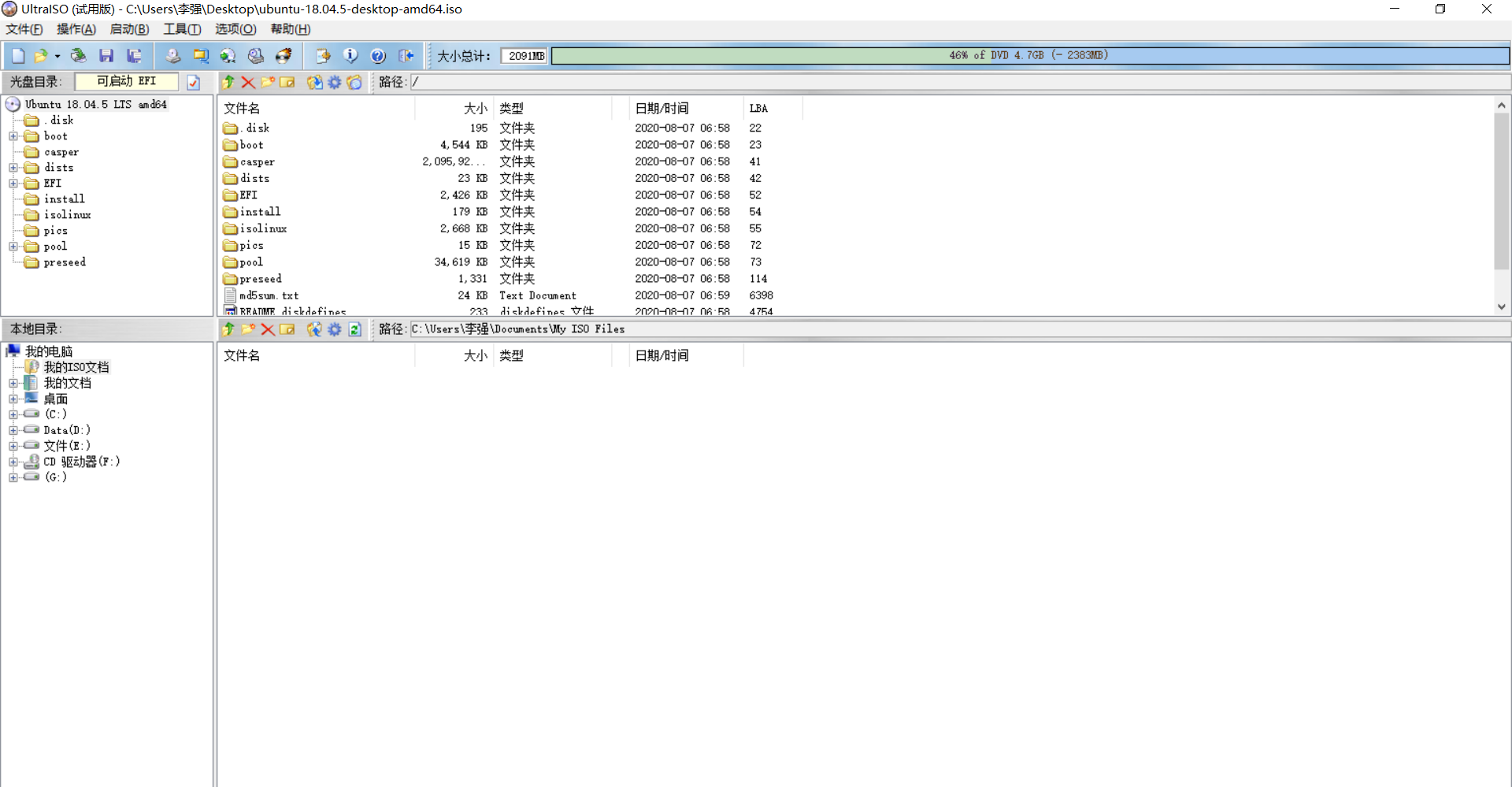Save the ISO with the floppy icon
The height and width of the screenshot is (787, 1512).
[106, 56]
